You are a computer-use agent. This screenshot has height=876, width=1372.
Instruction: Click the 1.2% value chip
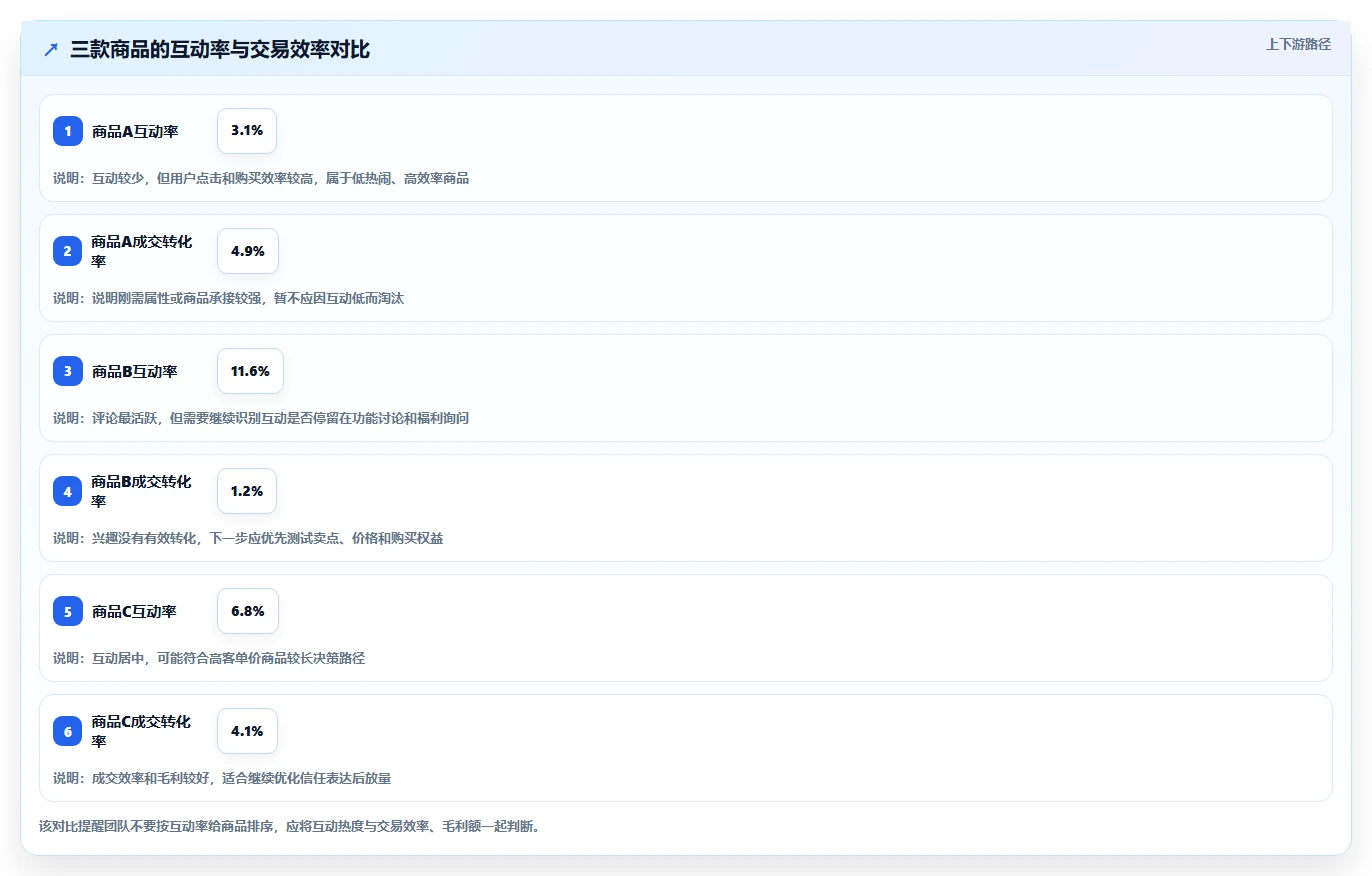pyautogui.click(x=247, y=491)
